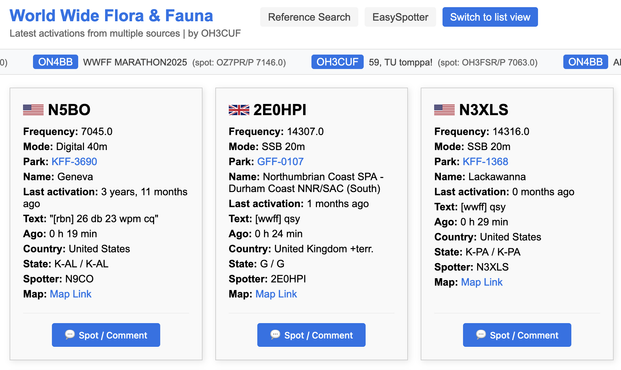
Task: Click the World Wide Flora & Fauna title
Action: (111, 15)
